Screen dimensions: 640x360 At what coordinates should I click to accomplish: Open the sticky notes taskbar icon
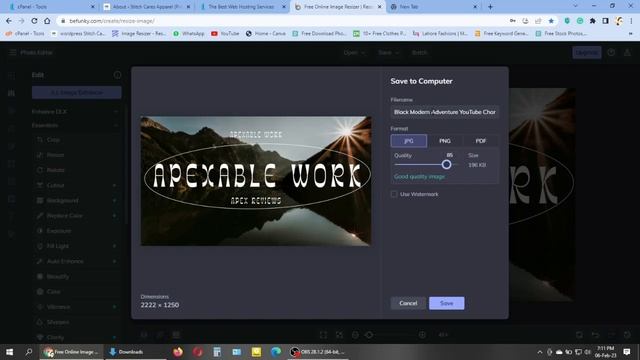256,352
